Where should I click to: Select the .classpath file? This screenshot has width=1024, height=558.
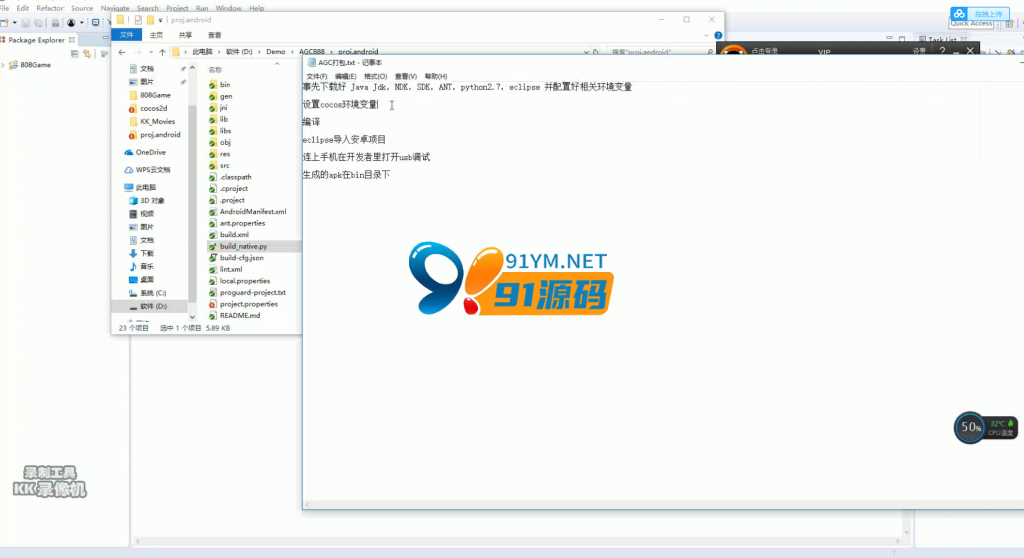[x=235, y=177]
